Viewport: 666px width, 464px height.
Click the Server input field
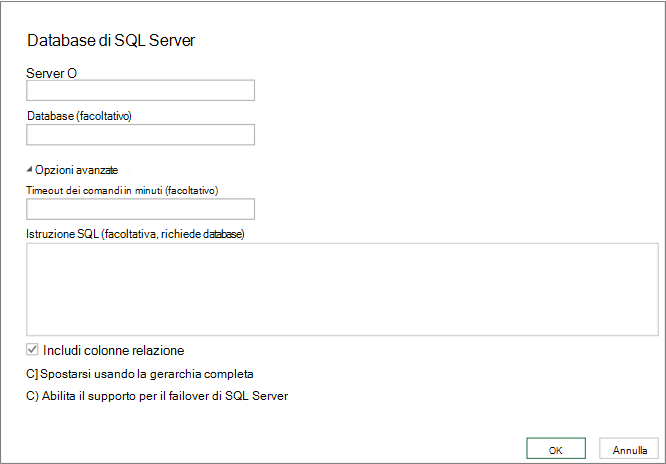click(x=141, y=90)
